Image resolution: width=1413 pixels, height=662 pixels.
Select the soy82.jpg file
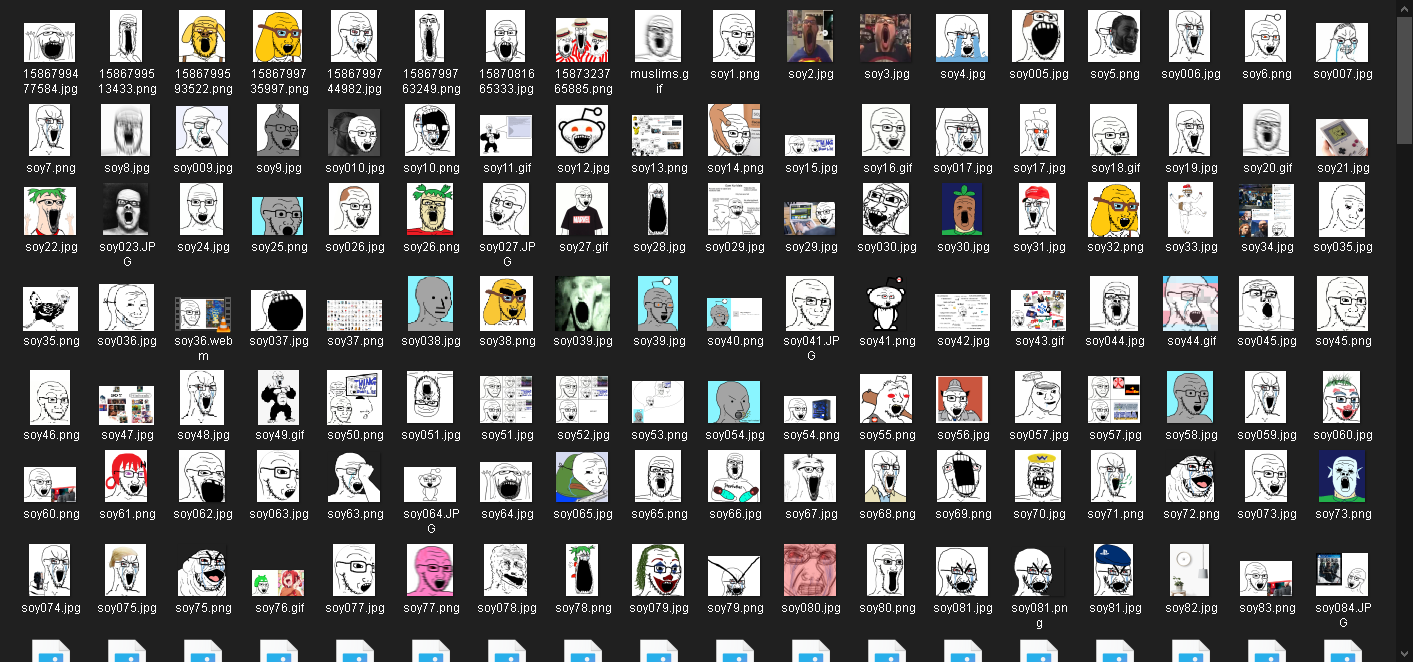click(1192, 570)
